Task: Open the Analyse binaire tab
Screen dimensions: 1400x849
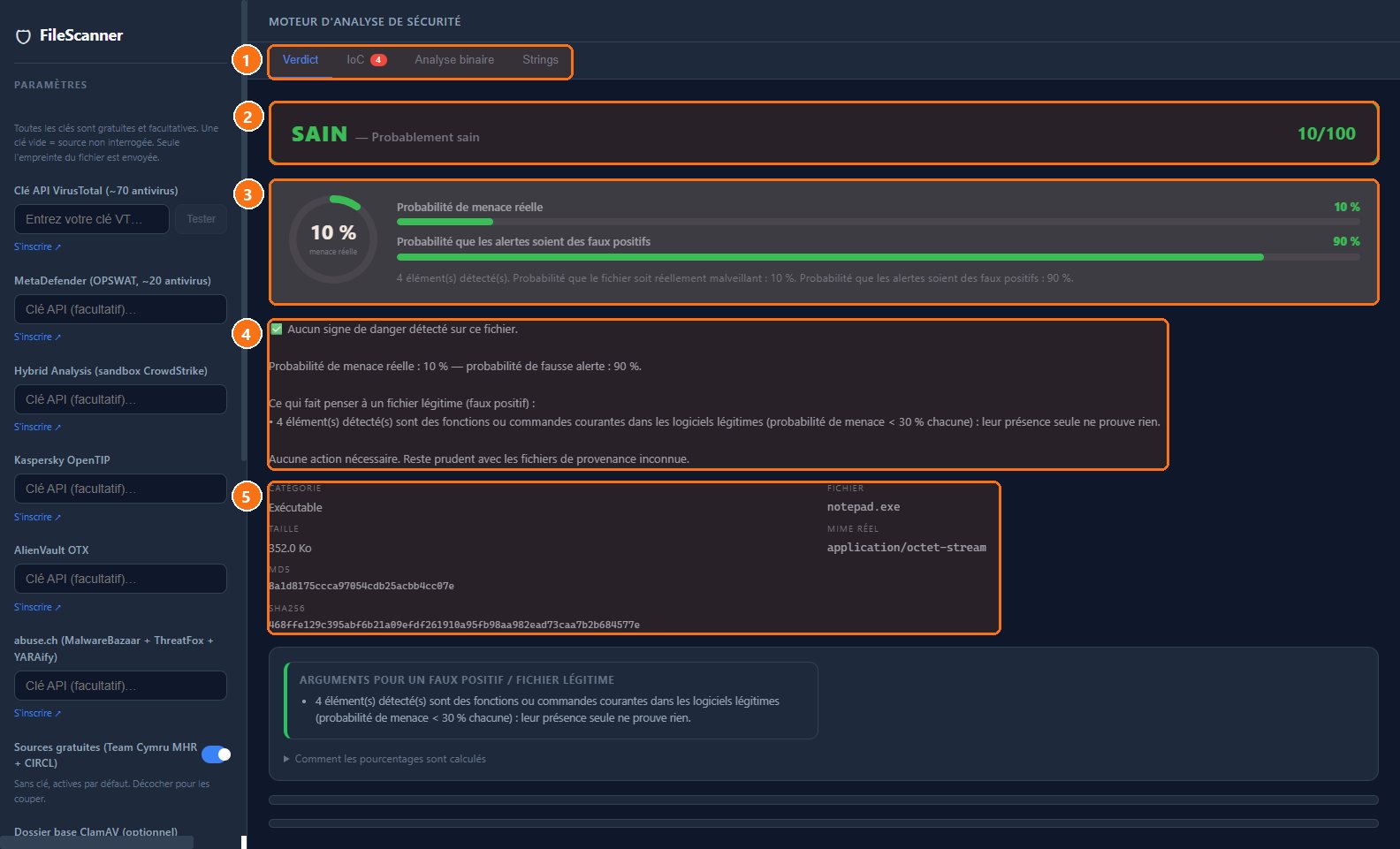Action: (x=454, y=60)
